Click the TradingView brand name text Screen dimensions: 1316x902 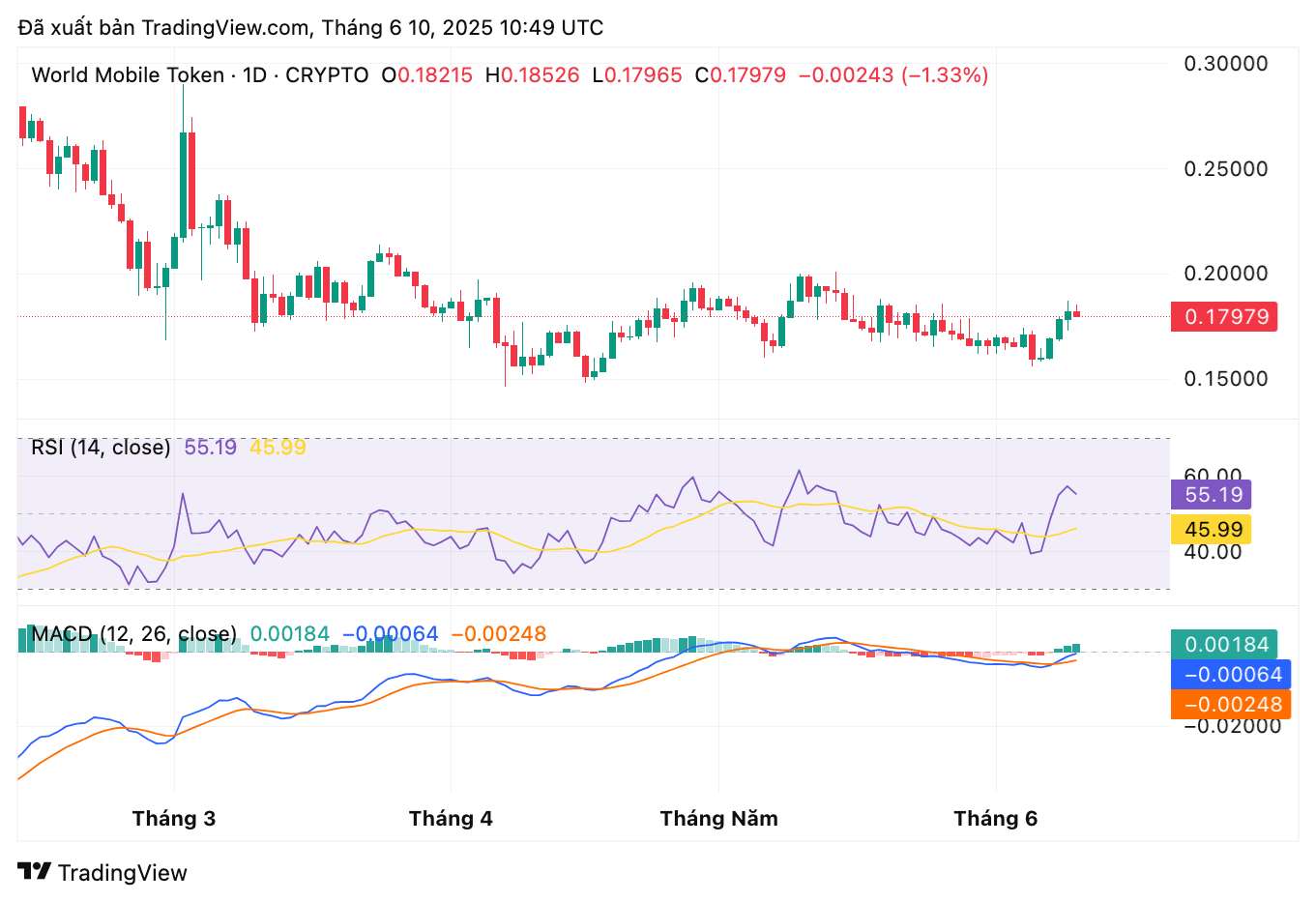[123, 873]
